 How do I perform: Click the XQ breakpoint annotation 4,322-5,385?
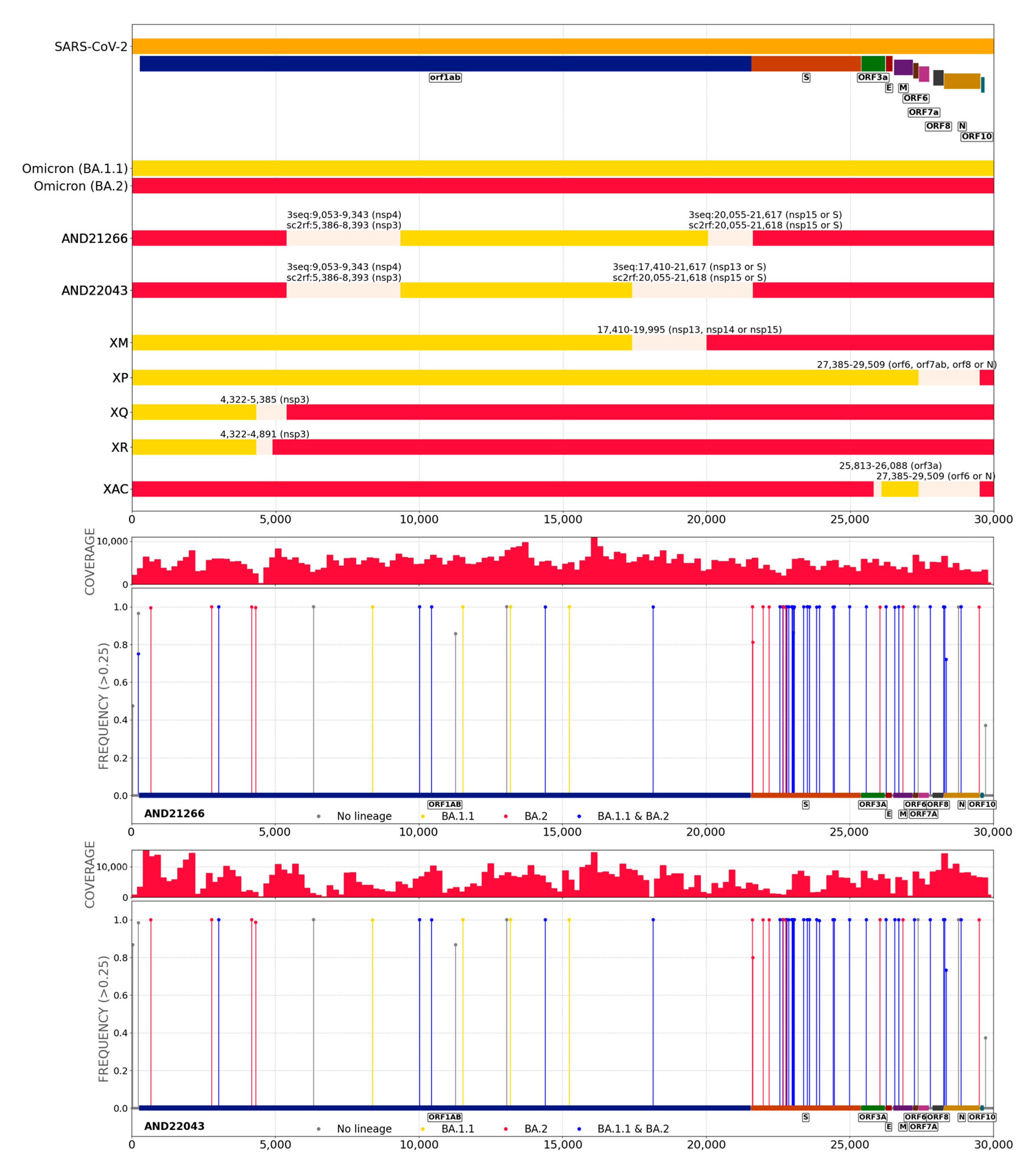pos(265,400)
